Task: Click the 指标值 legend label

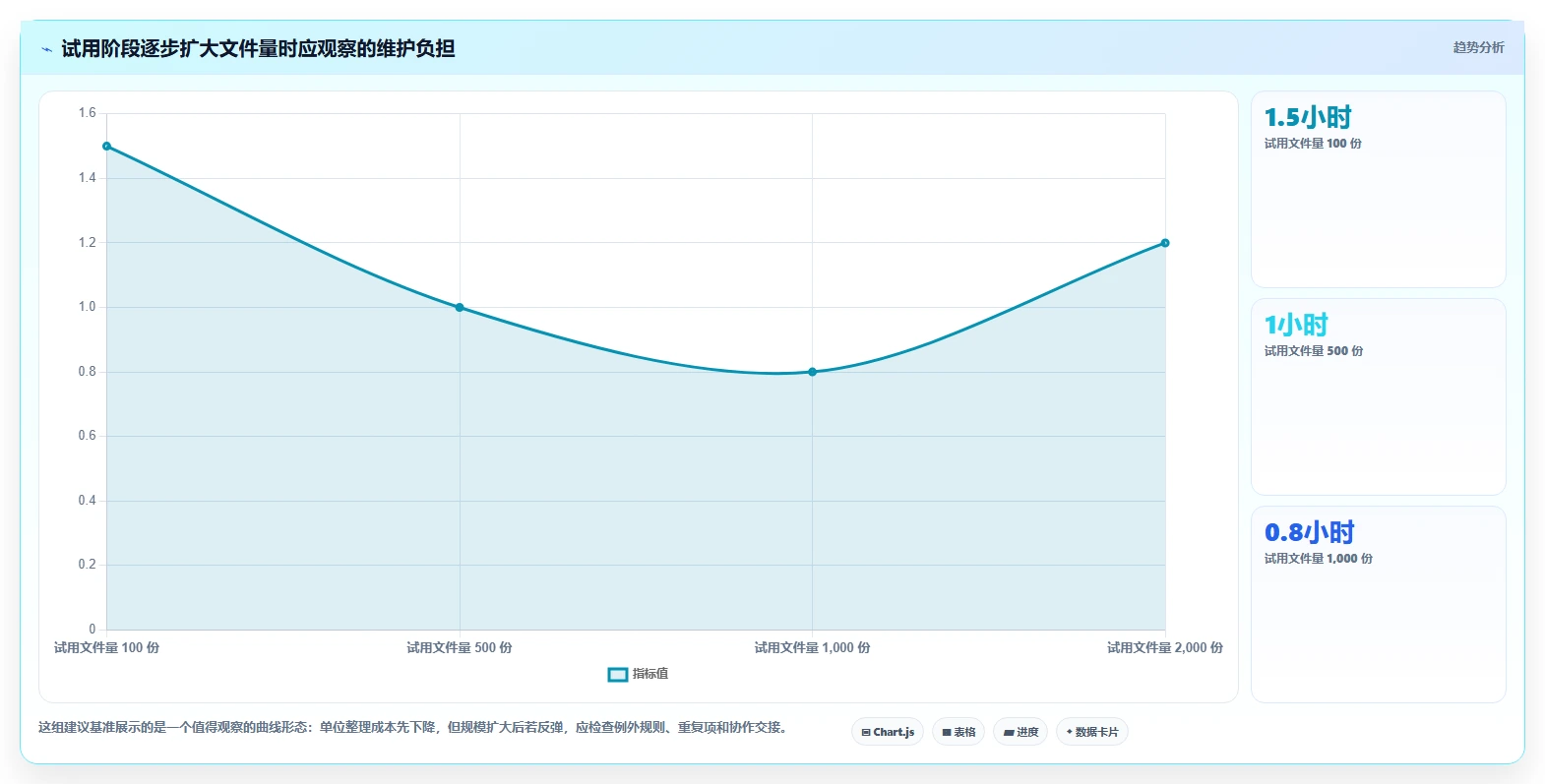Action: point(650,674)
